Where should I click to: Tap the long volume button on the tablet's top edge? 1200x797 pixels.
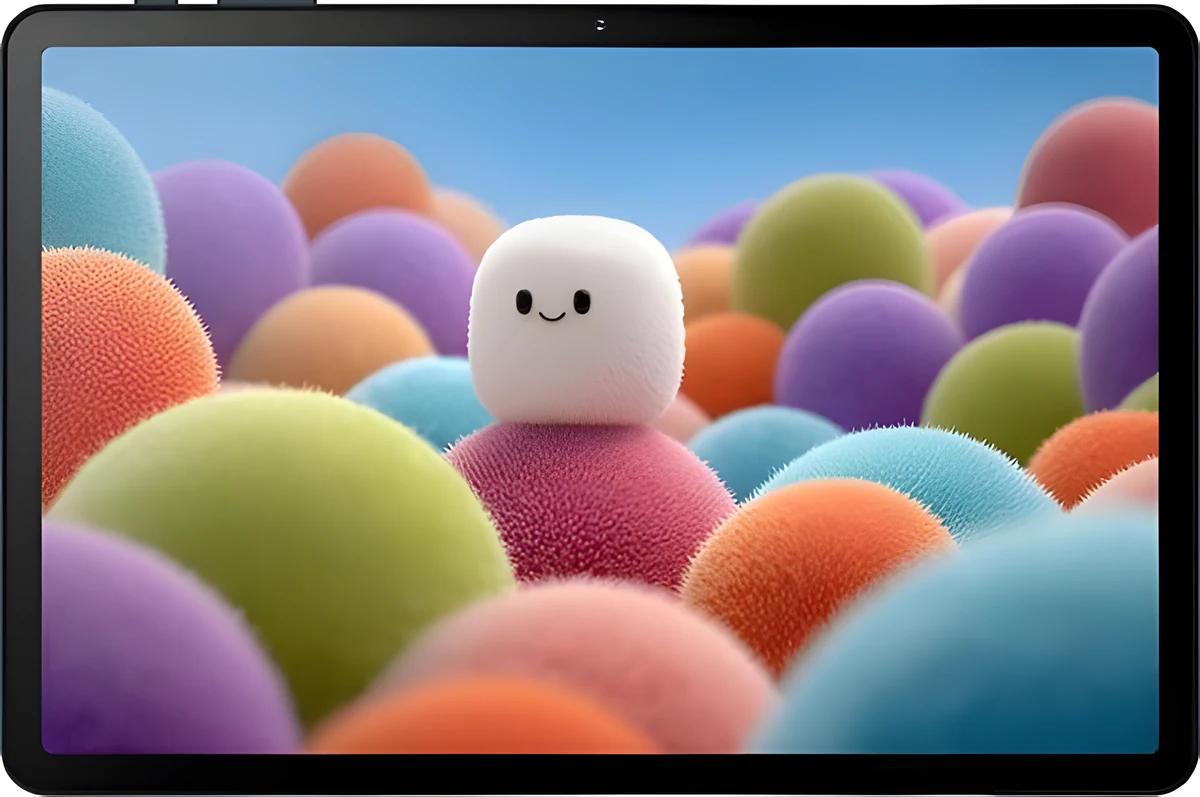266,3
